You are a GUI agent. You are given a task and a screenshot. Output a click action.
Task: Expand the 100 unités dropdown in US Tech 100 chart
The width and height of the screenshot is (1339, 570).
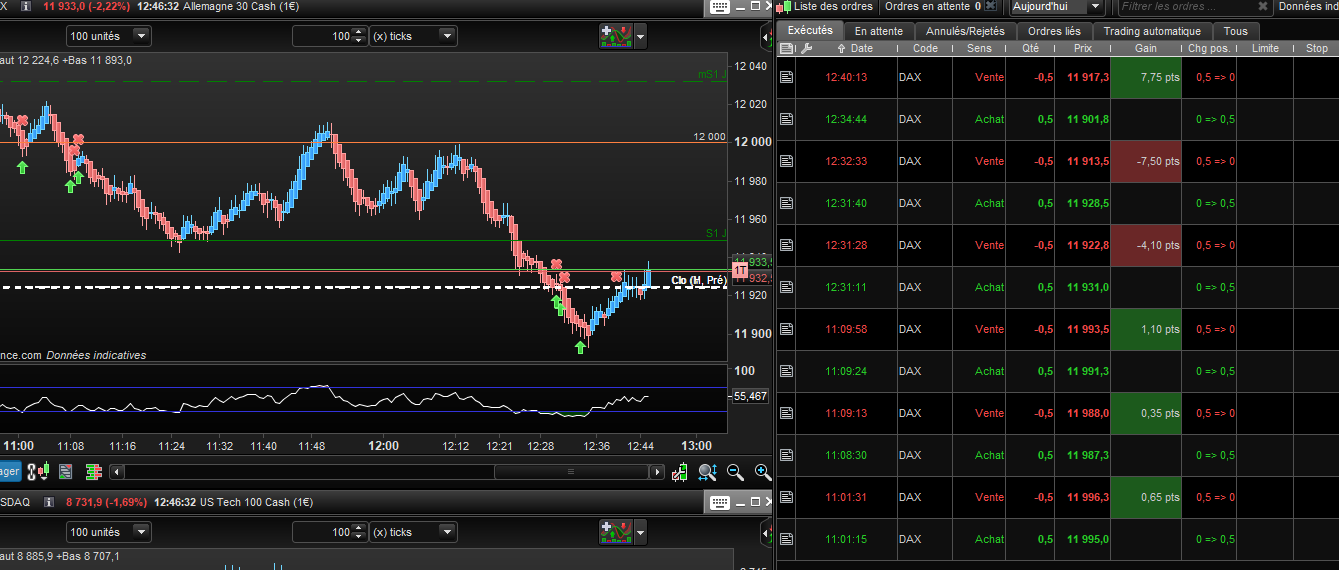coord(141,532)
